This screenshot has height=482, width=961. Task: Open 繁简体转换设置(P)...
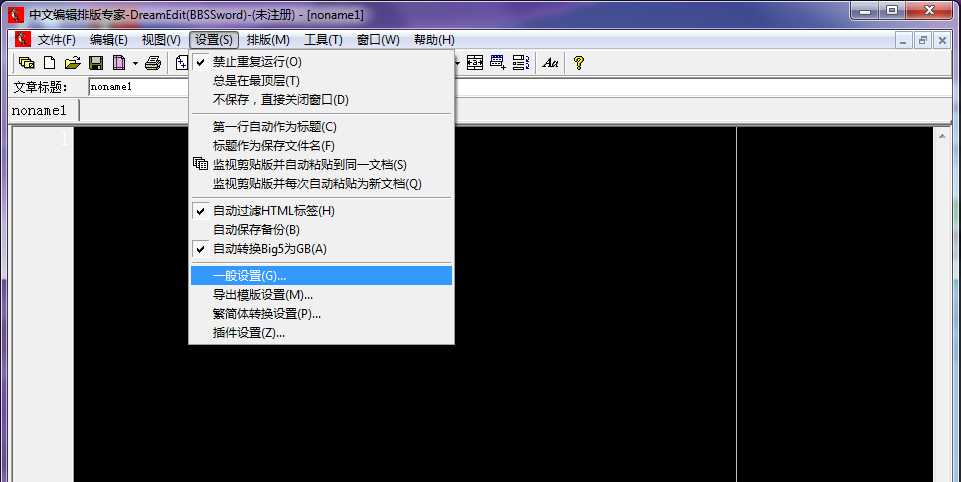pyautogui.click(x=321, y=314)
